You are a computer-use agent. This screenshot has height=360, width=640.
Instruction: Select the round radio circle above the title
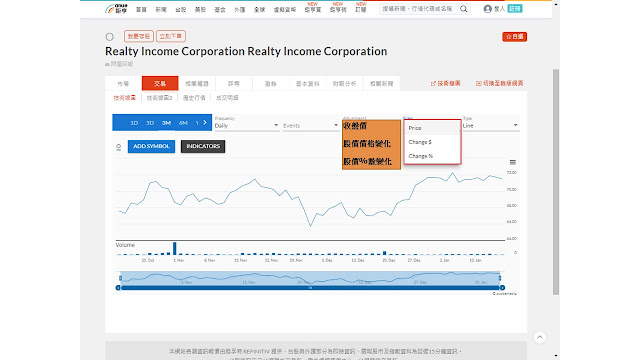[109, 37]
